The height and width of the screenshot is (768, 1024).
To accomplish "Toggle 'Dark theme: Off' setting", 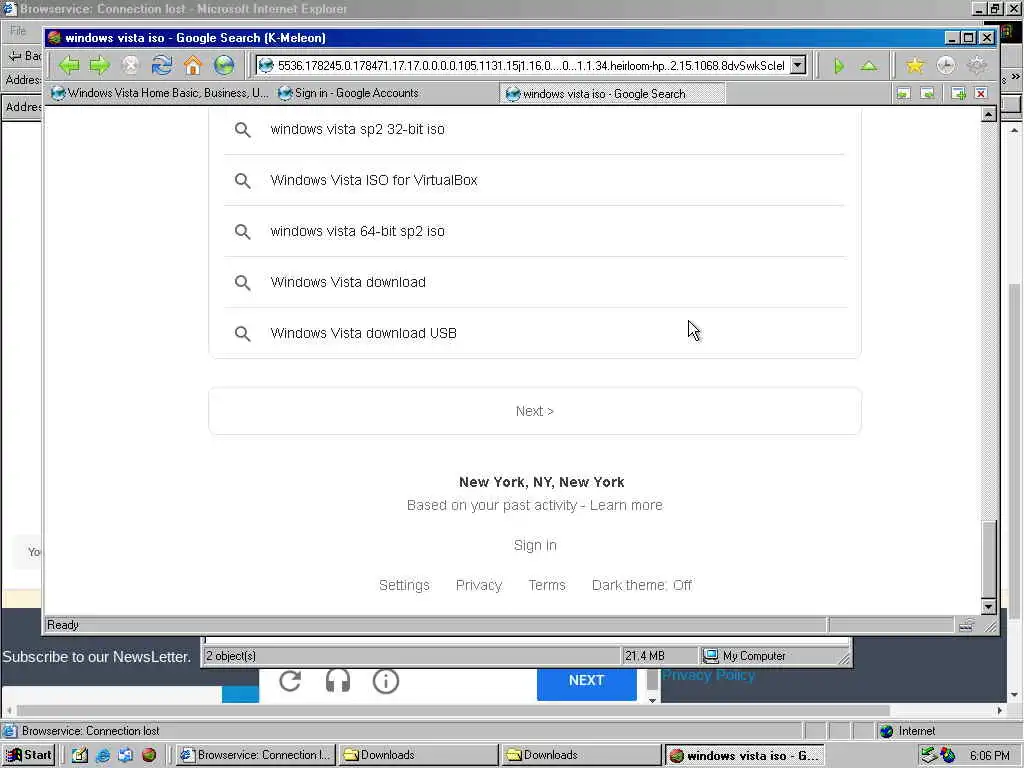I will point(641,585).
